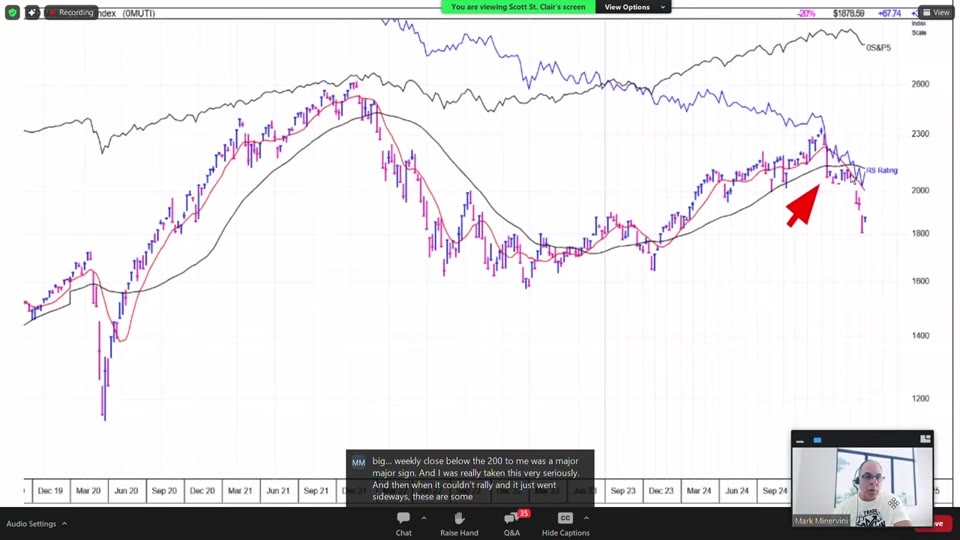Click the 'Mar 24' date axis label
The height and width of the screenshot is (540, 960).
[699, 491]
